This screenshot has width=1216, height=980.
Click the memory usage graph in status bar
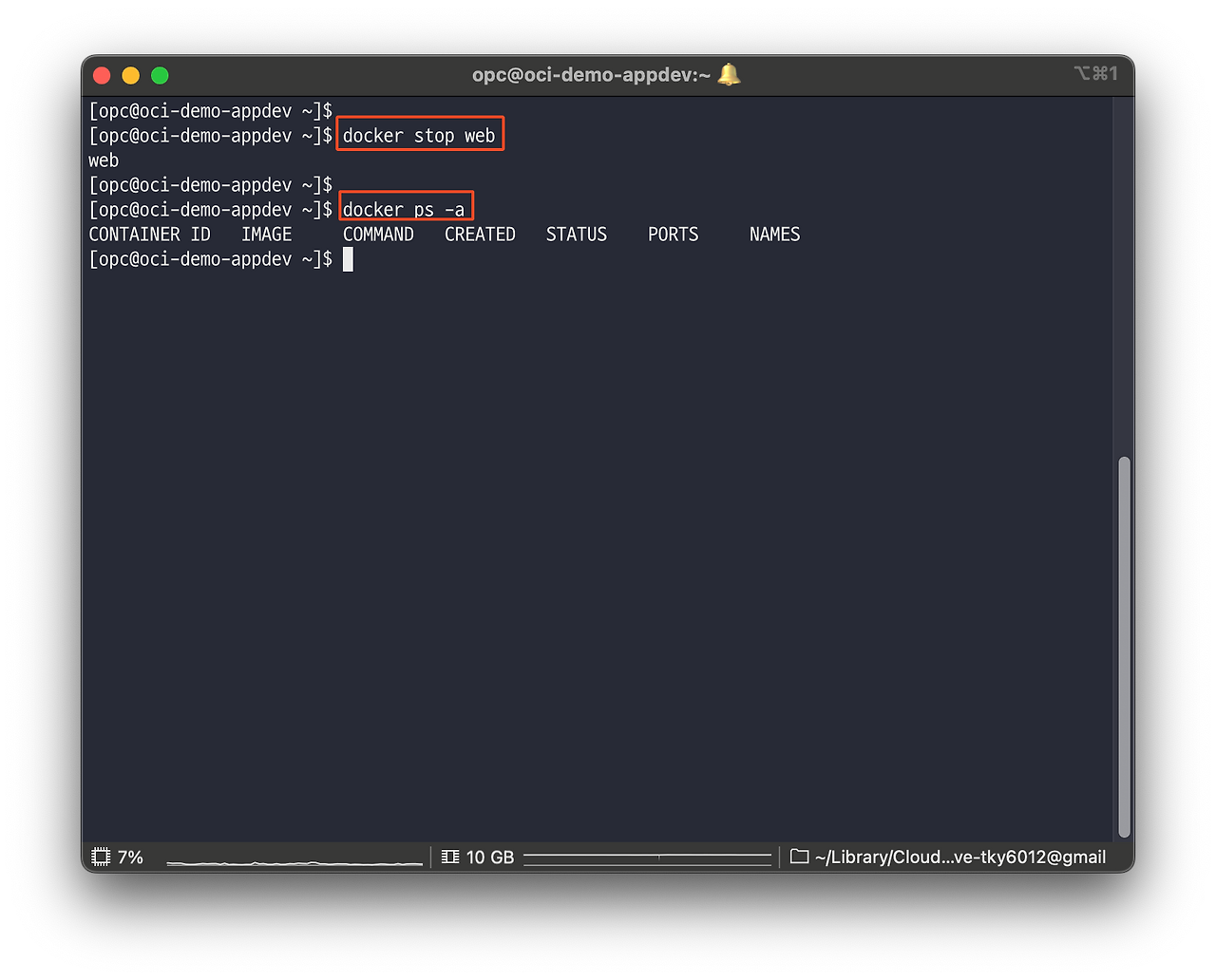647,858
